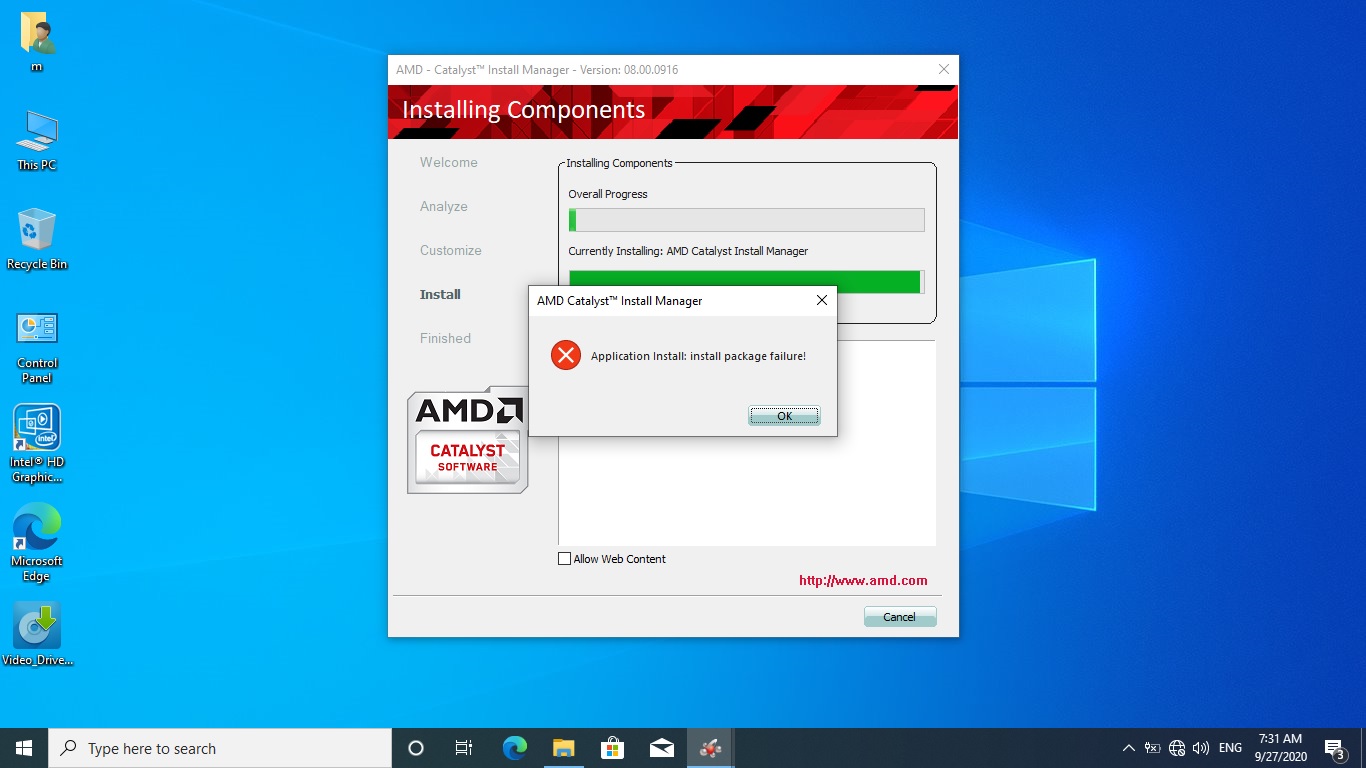The height and width of the screenshot is (768, 1366).
Task: Select the Analyze step in the sidebar
Action: pos(444,206)
